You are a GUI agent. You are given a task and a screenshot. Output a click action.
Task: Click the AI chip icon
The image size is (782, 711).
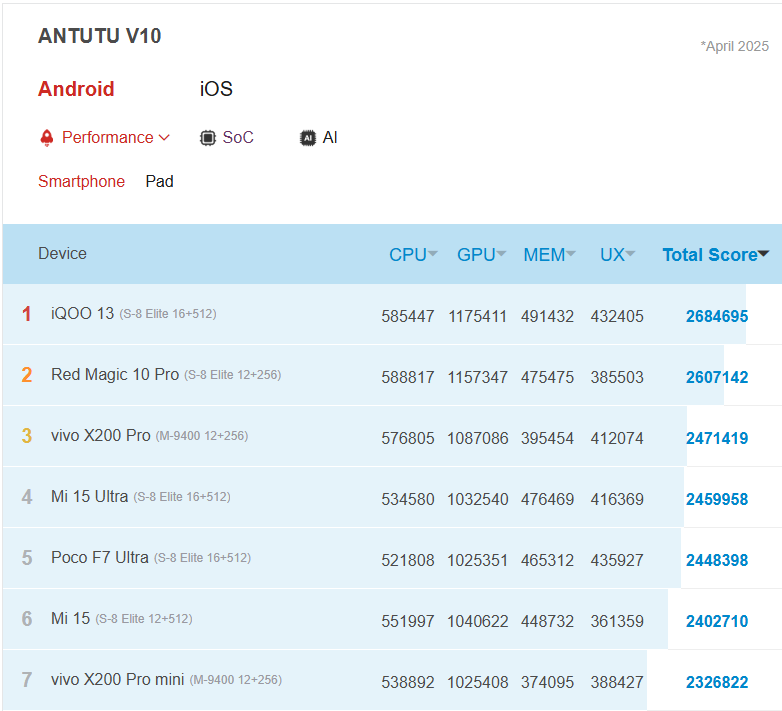tap(308, 138)
